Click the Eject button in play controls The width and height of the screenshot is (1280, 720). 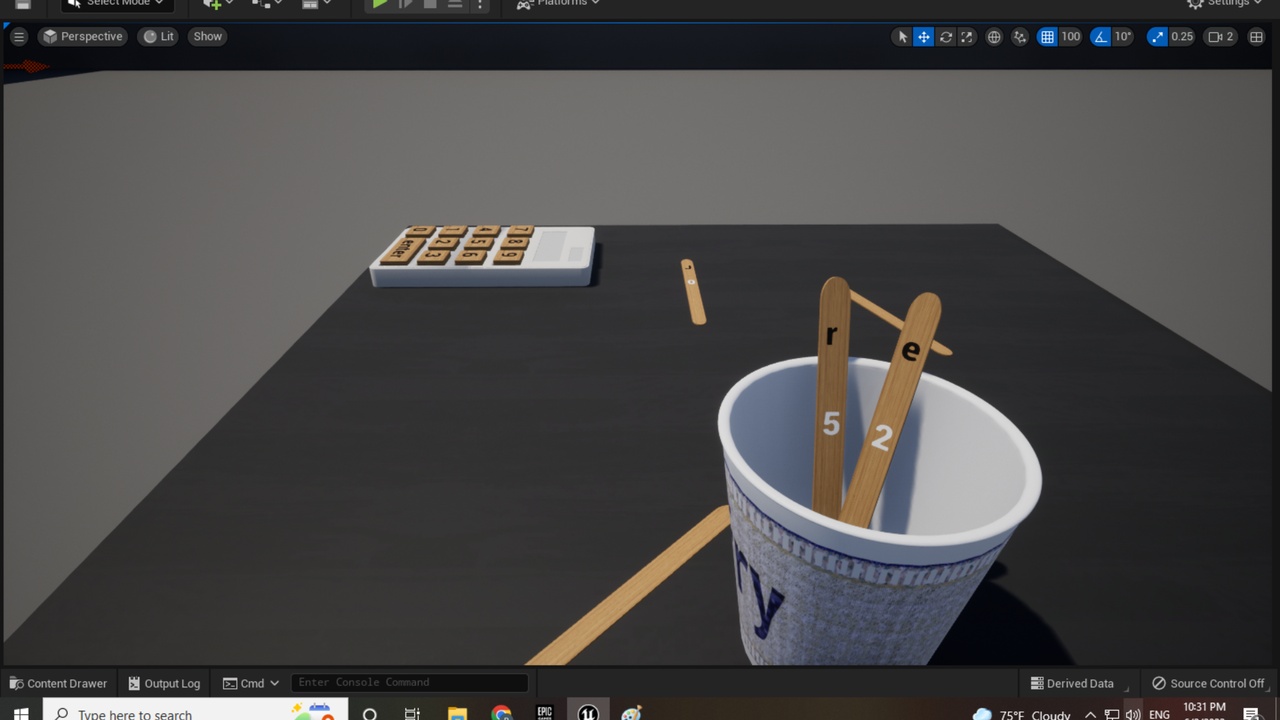pyautogui.click(x=455, y=4)
